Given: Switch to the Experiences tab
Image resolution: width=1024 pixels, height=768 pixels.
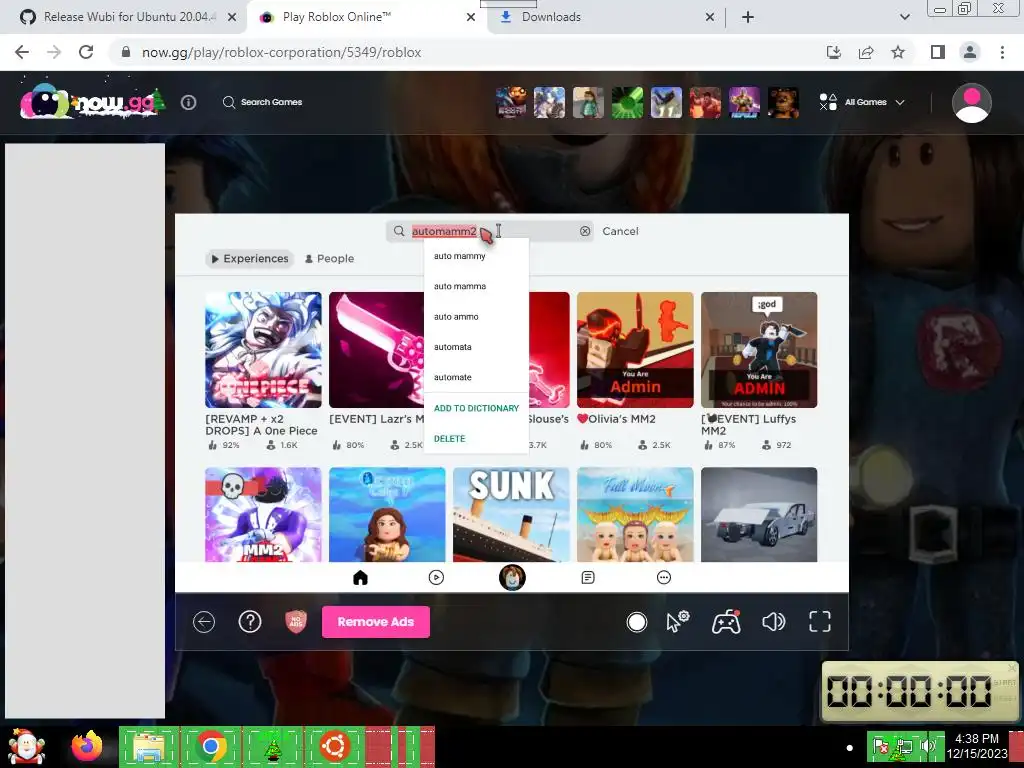Looking at the screenshot, I should (x=250, y=259).
